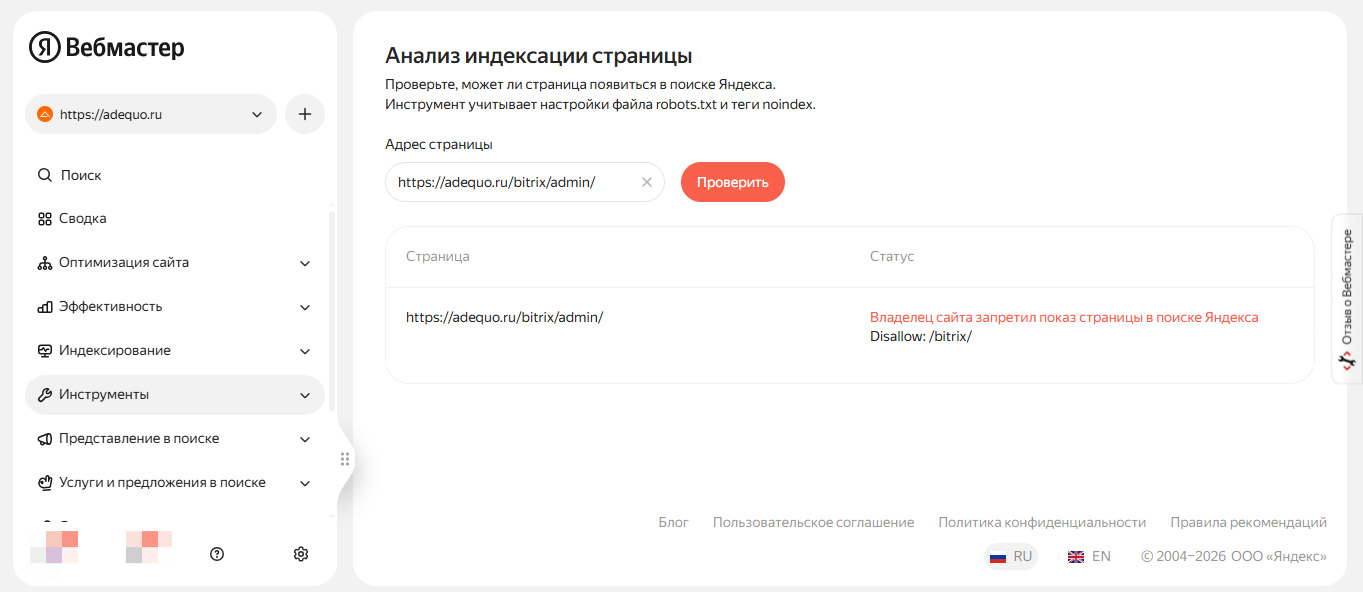Expand Услуги и предложения в поиске chevron
The width and height of the screenshot is (1363, 592).
[x=305, y=483]
